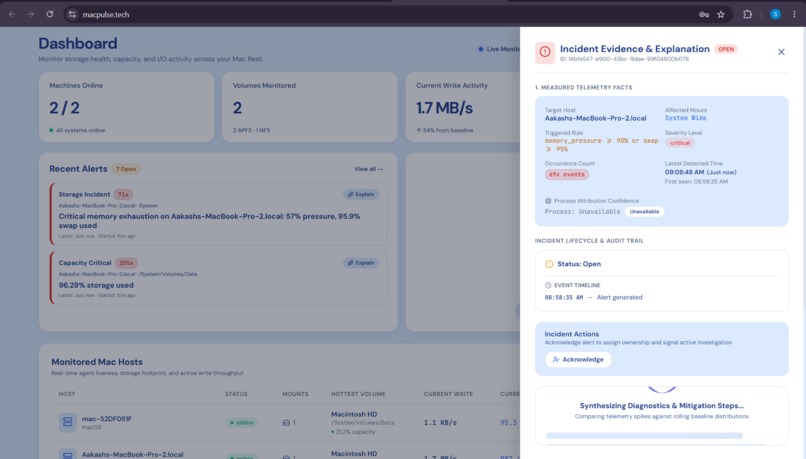Close the Incident Evidence panel
Screen dimensions: 806x459
781,52
